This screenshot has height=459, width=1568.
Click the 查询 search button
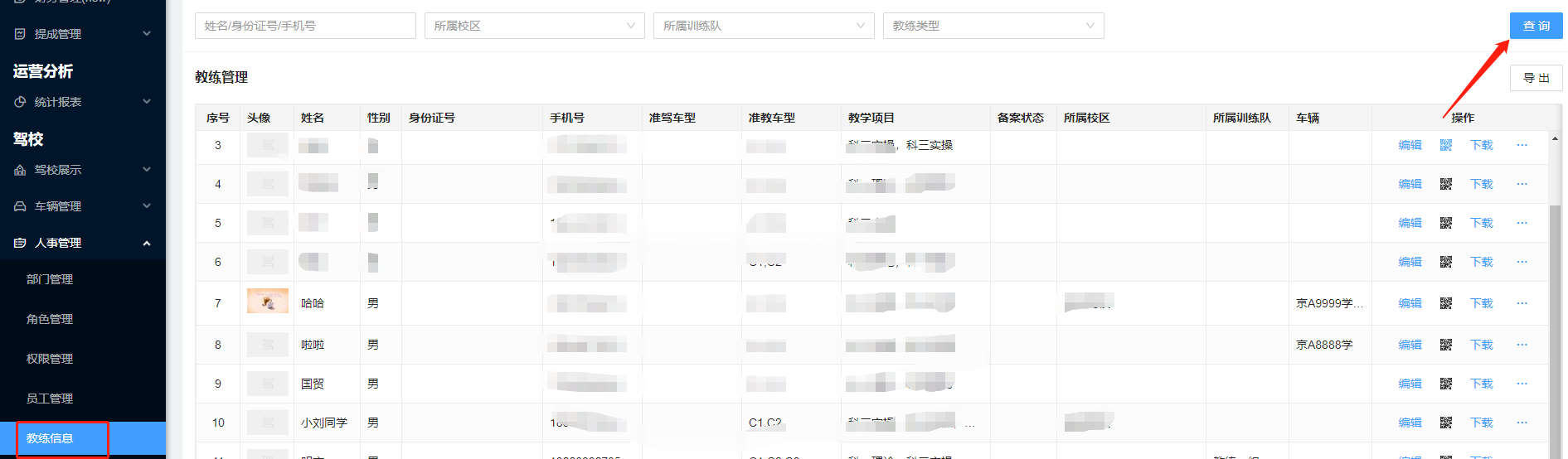coord(1536,26)
